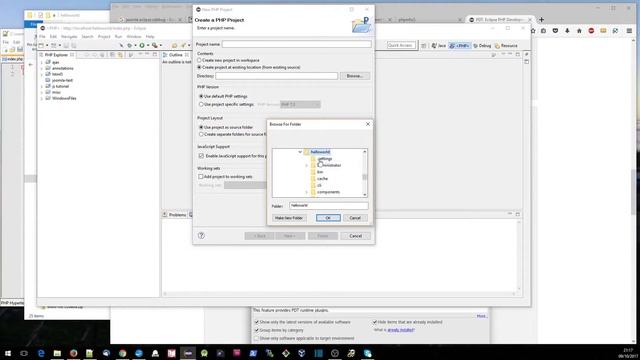Viewport: 640px width, 360px height.
Task: Expand the administrator folder in Browse dialog
Action: 307,165
